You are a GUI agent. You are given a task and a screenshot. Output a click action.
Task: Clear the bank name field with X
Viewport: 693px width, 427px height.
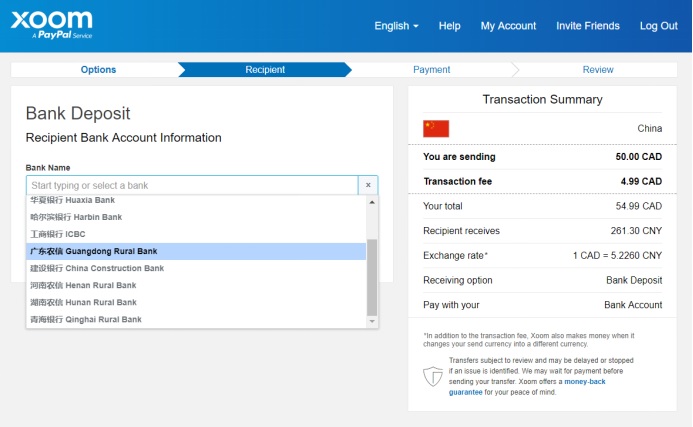click(x=368, y=185)
